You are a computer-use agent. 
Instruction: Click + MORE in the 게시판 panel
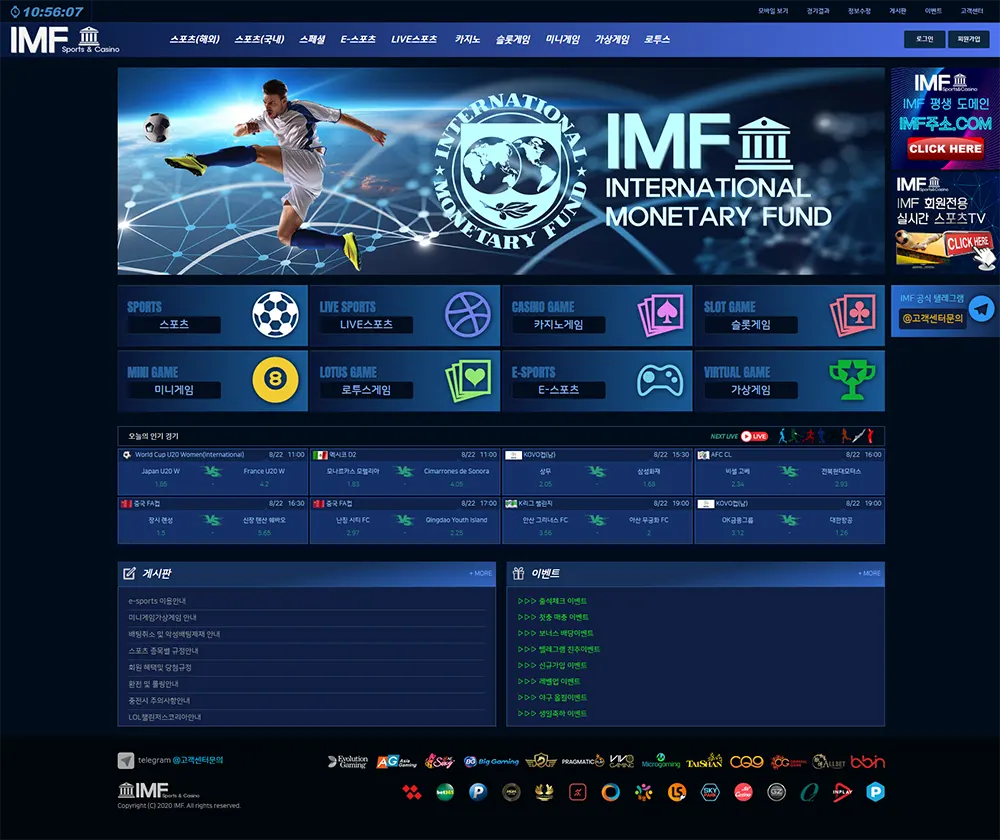(x=480, y=573)
